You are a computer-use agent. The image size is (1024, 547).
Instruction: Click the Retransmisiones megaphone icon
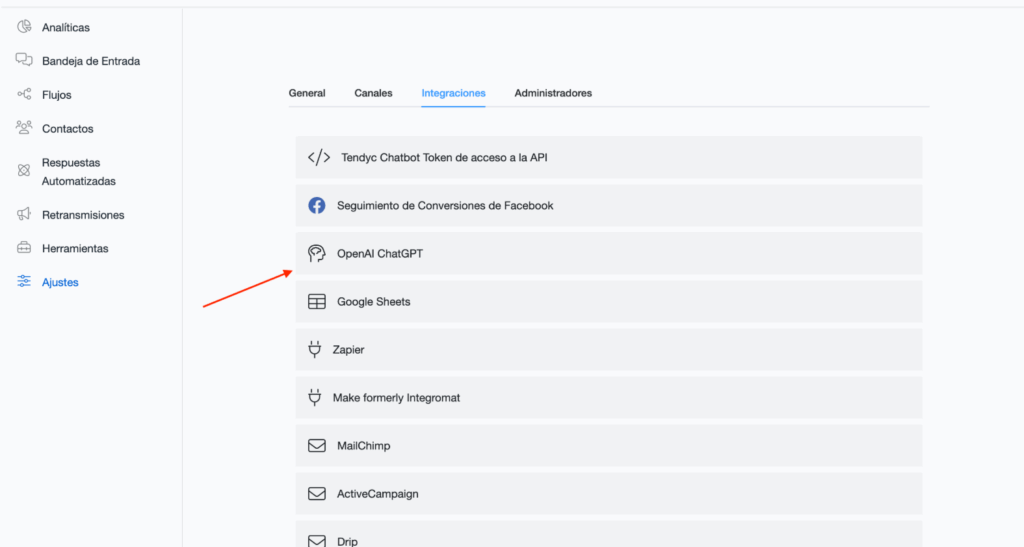[x=24, y=214]
